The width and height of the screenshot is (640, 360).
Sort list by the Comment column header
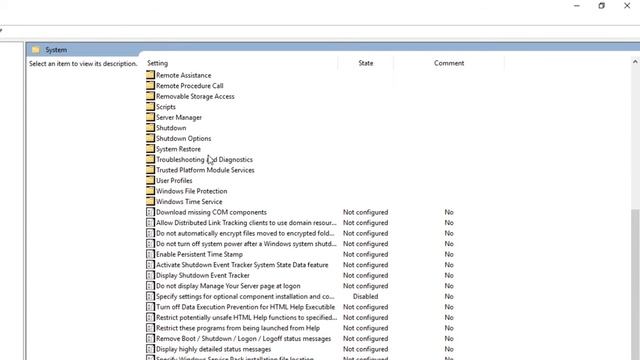coord(449,63)
